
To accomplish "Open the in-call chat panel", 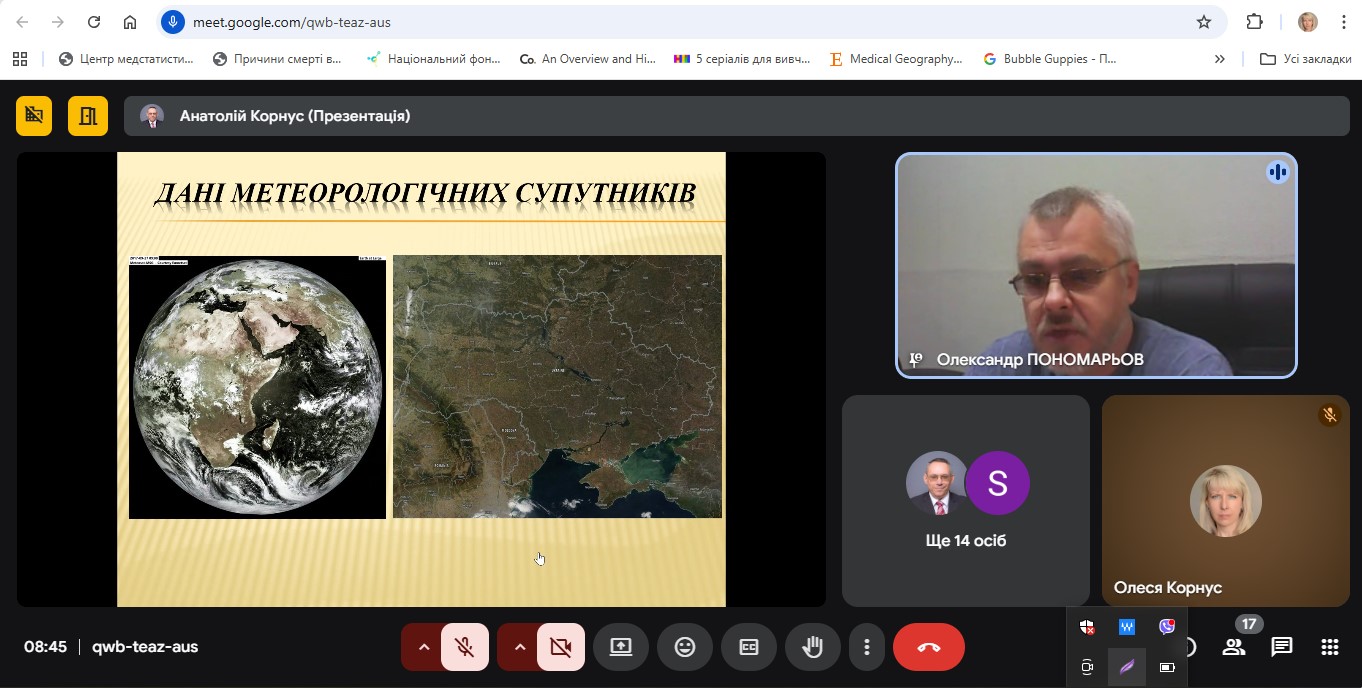I will (x=1281, y=647).
